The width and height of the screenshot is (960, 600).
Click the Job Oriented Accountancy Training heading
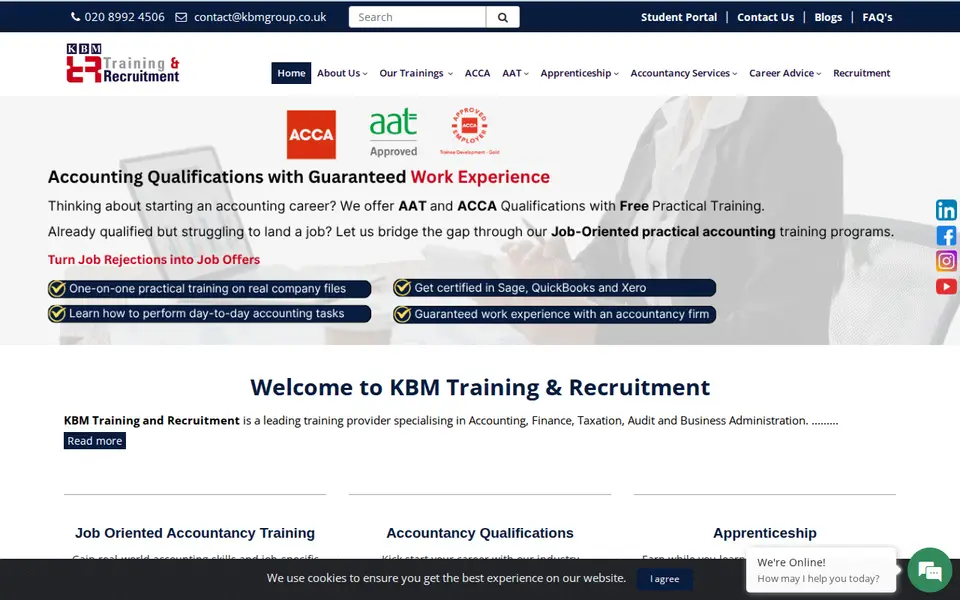[195, 533]
